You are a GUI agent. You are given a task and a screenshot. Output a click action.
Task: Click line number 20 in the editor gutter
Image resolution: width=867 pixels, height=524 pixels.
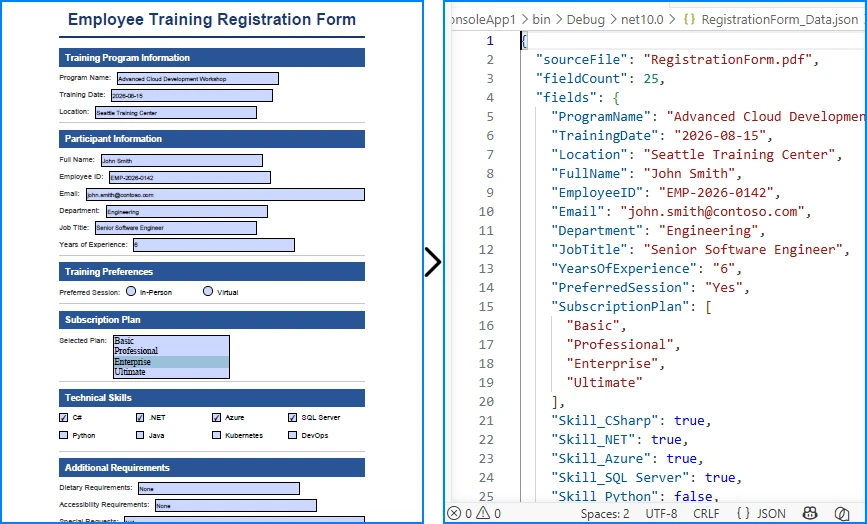point(486,401)
